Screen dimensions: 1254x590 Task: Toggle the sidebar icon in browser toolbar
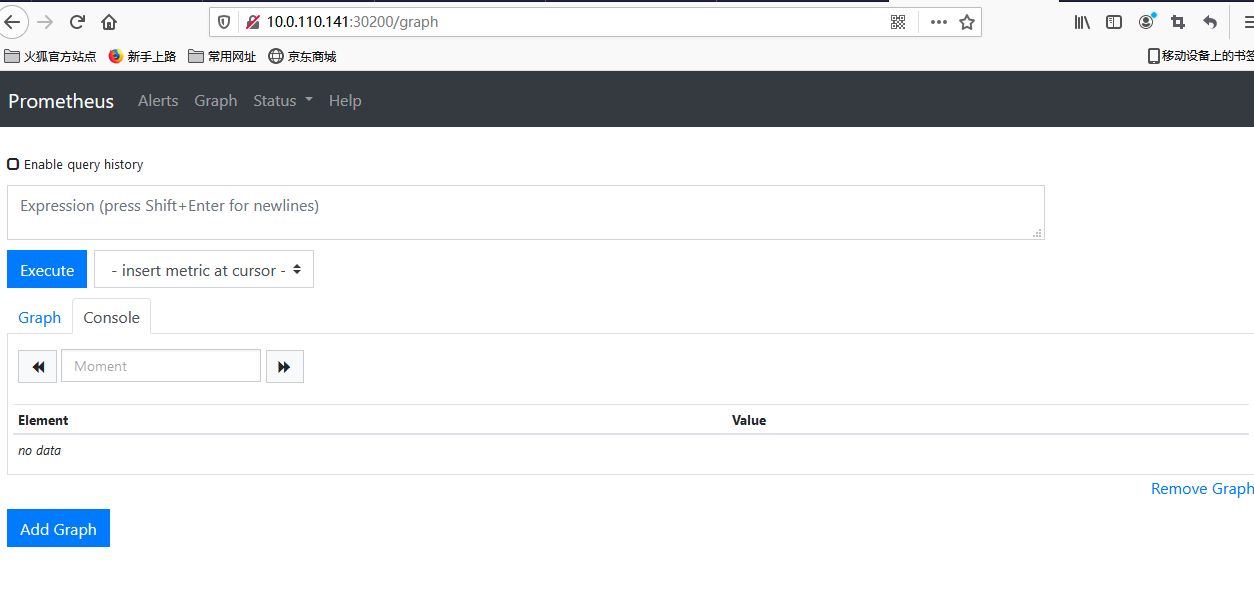(x=1114, y=22)
